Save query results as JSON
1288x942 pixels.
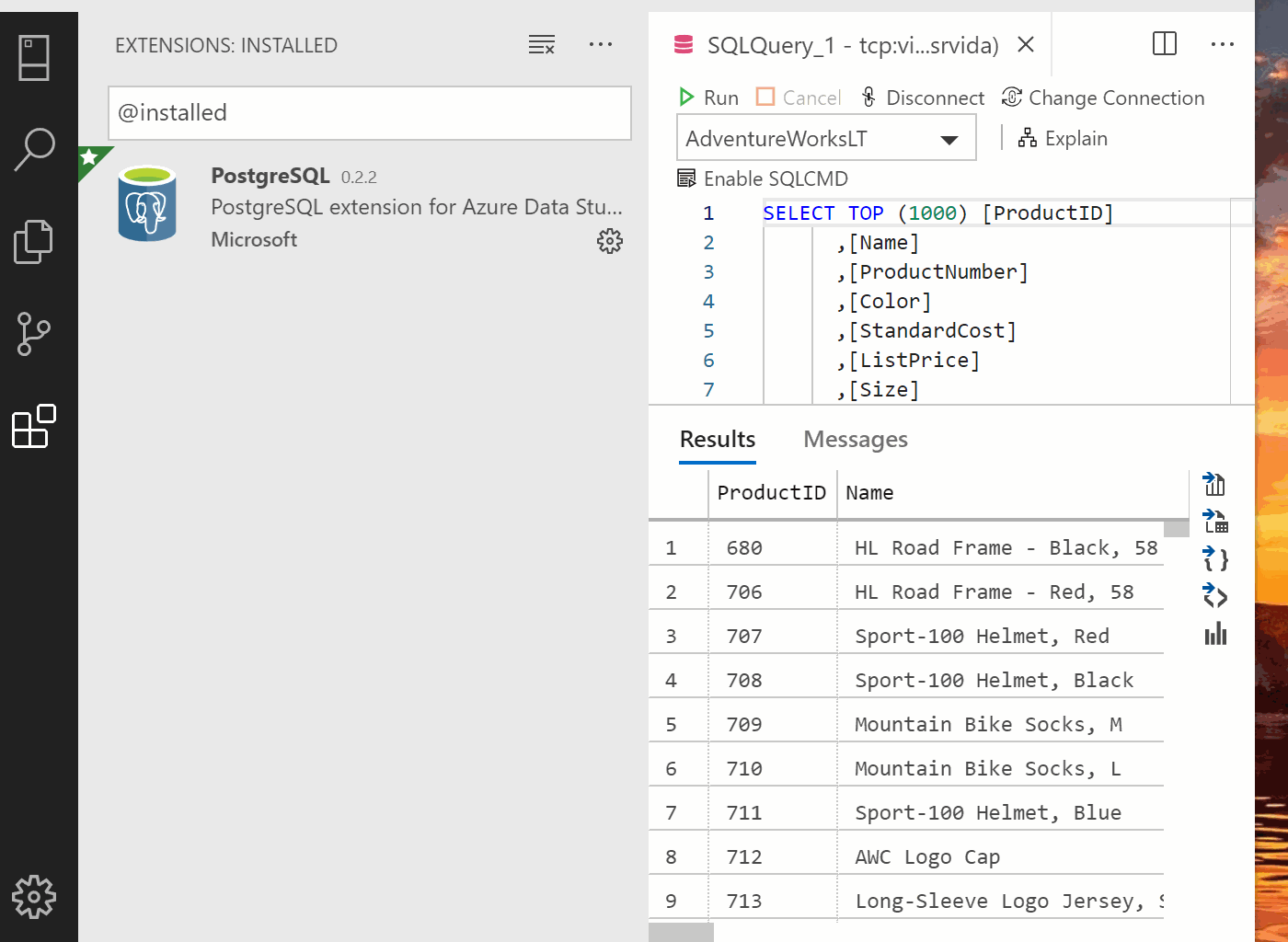[x=1213, y=558]
